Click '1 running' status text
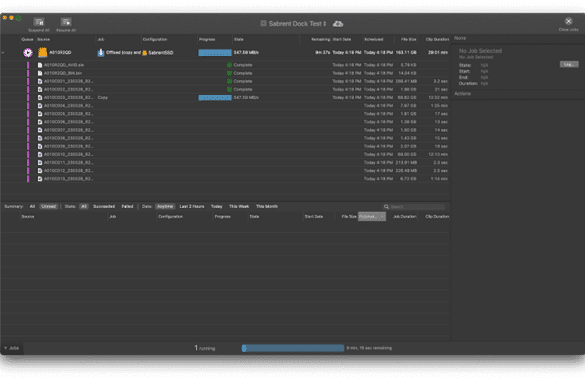 (204, 348)
